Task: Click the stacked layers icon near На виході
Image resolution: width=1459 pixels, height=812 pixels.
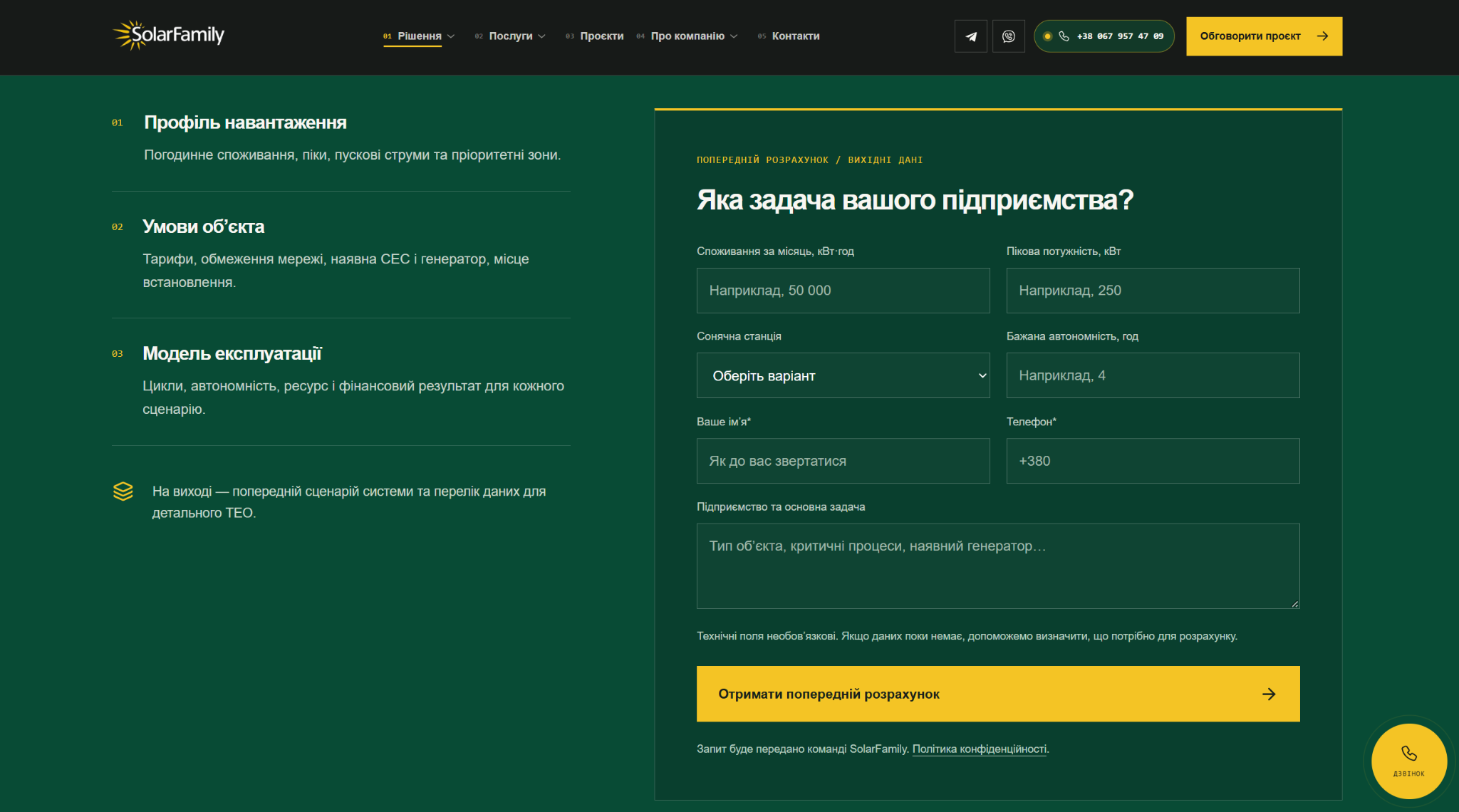Action: click(x=123, y=491)
